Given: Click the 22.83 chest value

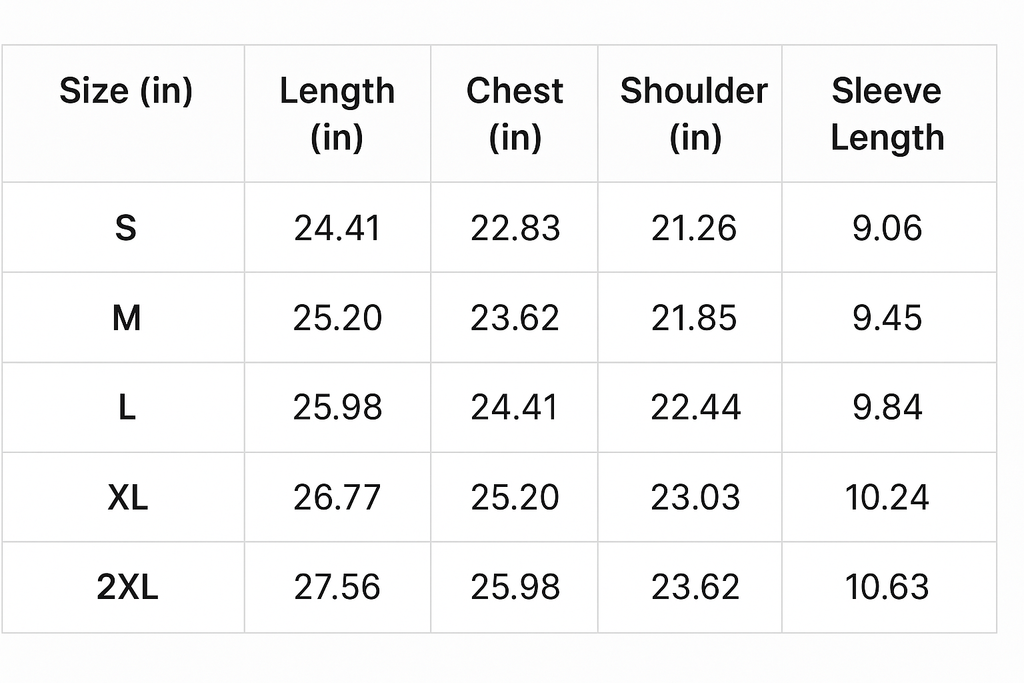Looking at the screenshot, I should pos(515,228).
